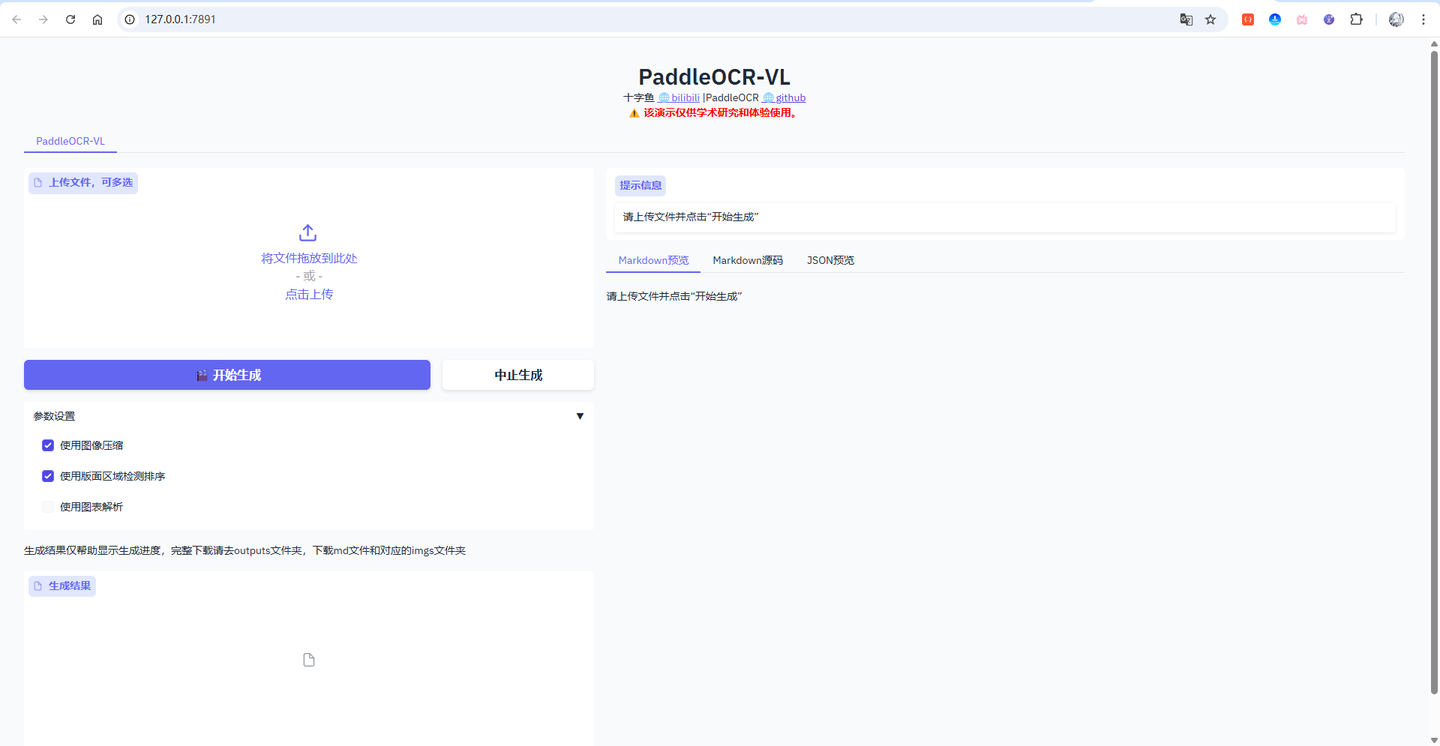Switch to the Markdown源码 tab

(747, 259)
